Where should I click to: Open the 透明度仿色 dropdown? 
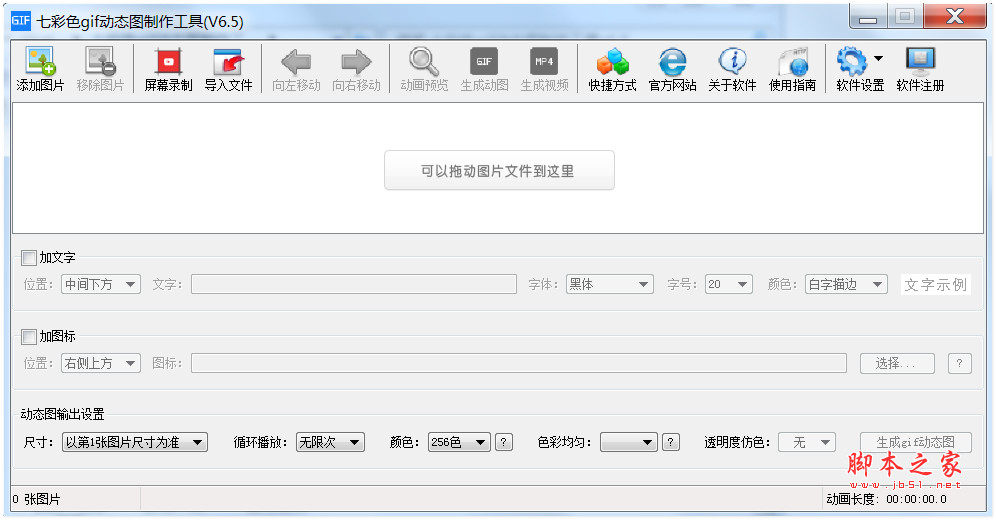point(807,442)
